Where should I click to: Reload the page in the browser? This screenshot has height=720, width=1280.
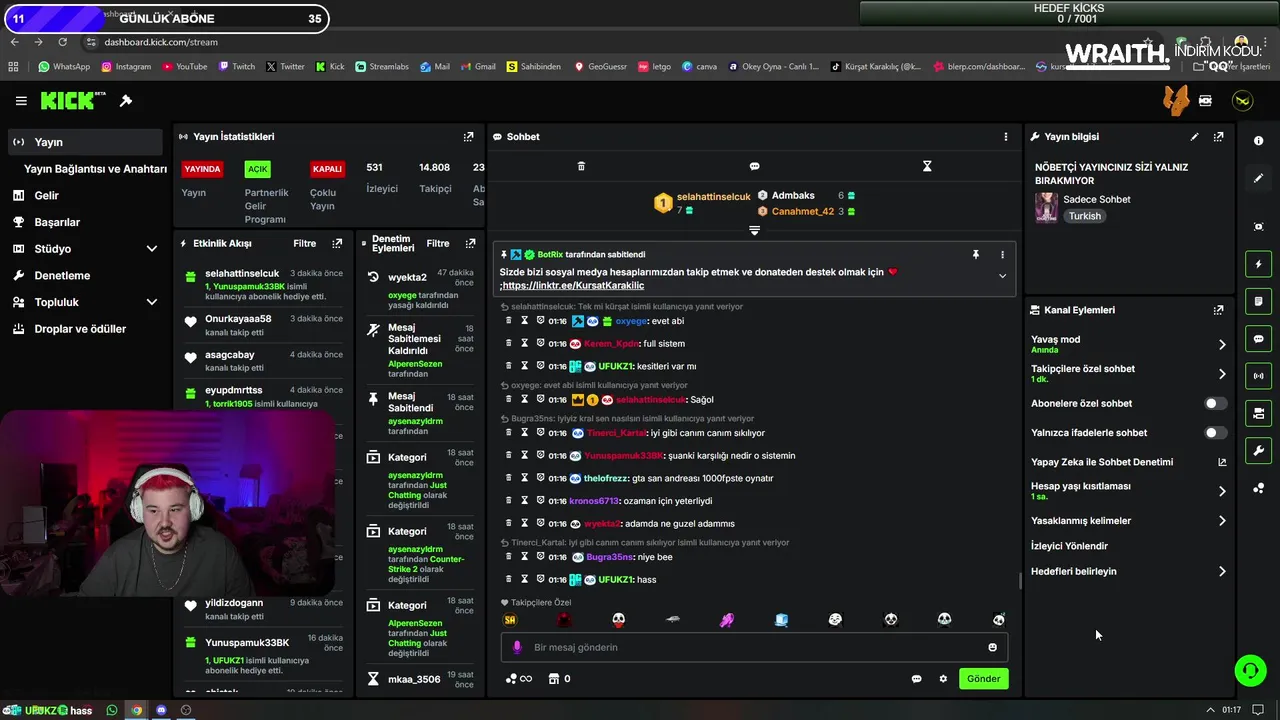(62, 42)
